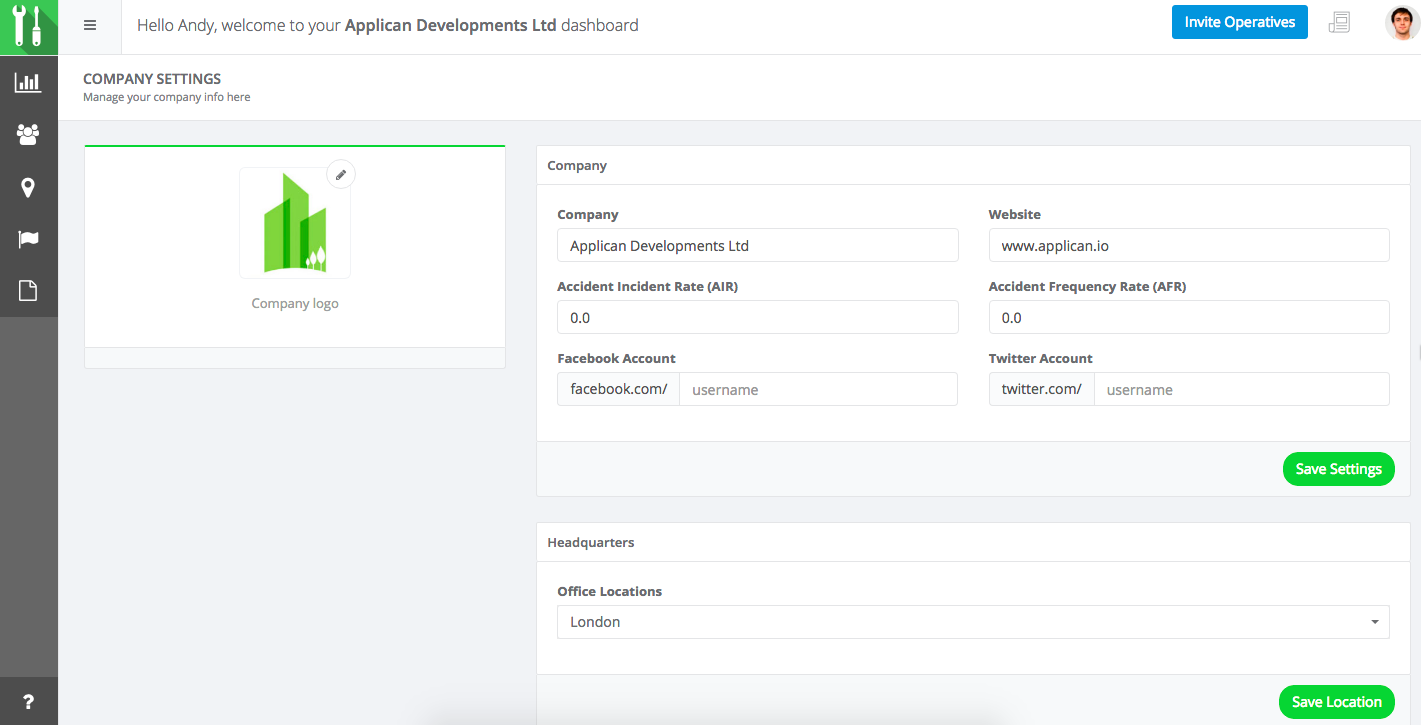Viewport: 1421px width, 725px height.
Task: Click the Facebook username input field
Action: (817, 390)
